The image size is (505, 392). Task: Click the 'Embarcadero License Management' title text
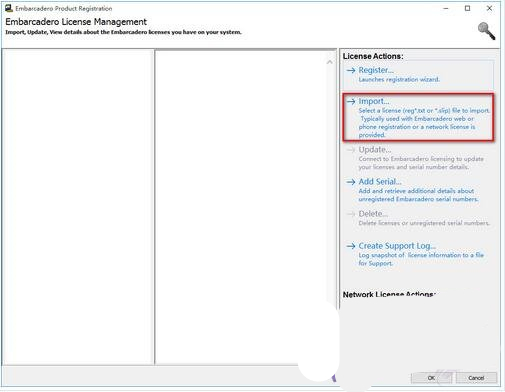tap(76, 22)
